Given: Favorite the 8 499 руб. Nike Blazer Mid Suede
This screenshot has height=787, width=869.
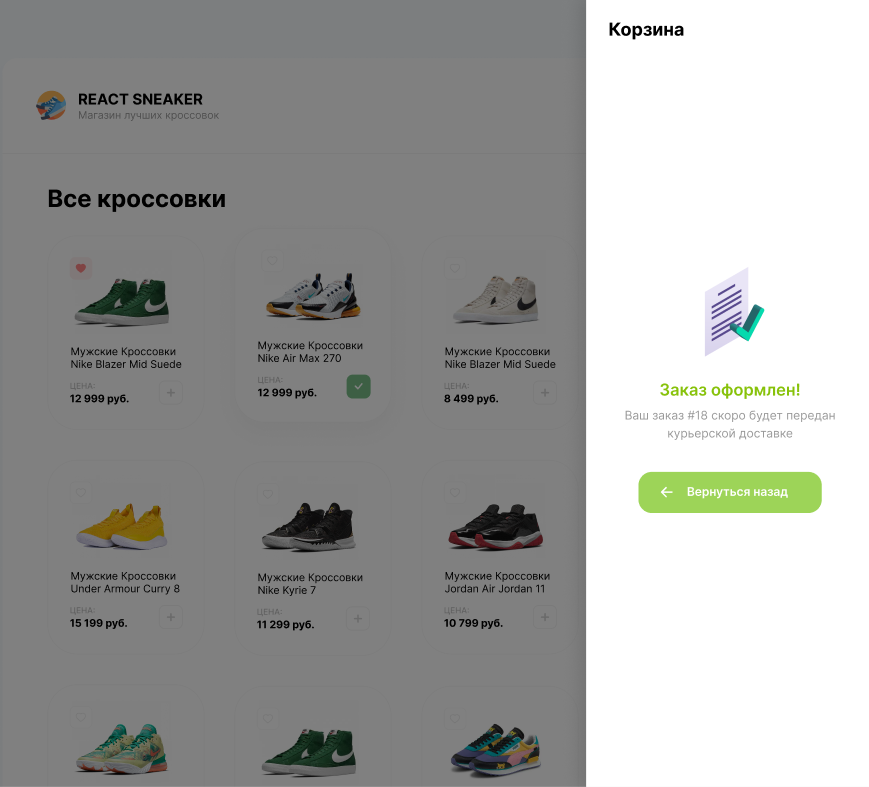Looking at the screenshot, I should click(455, 268).
